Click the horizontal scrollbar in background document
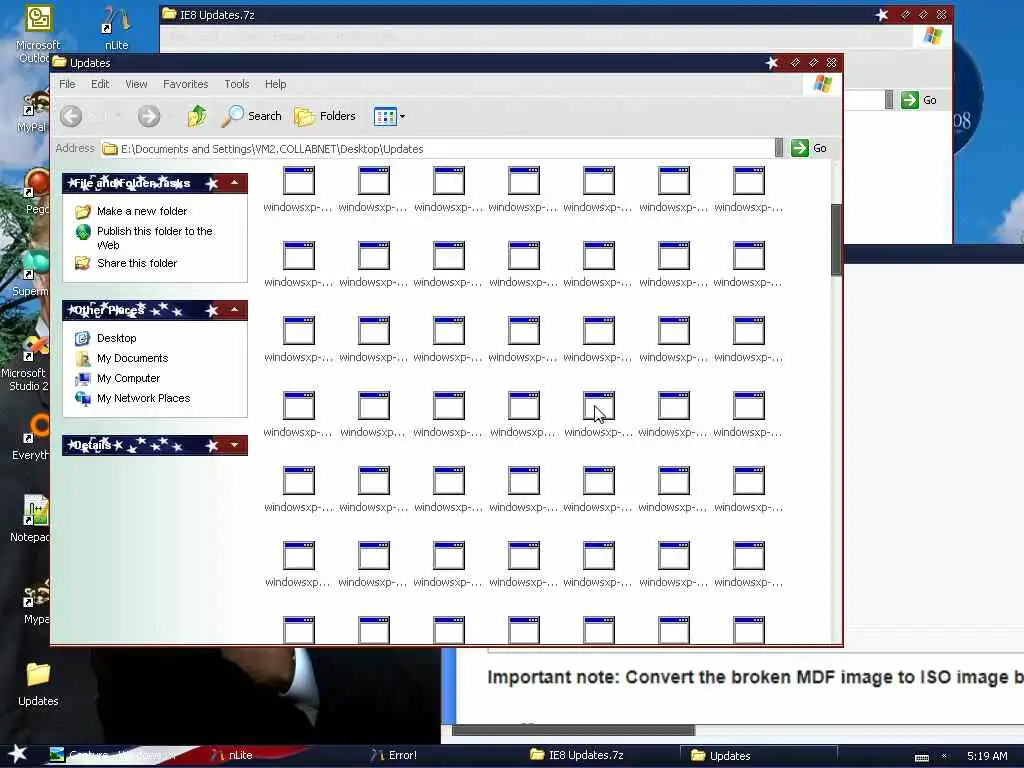 click(573, 730)
